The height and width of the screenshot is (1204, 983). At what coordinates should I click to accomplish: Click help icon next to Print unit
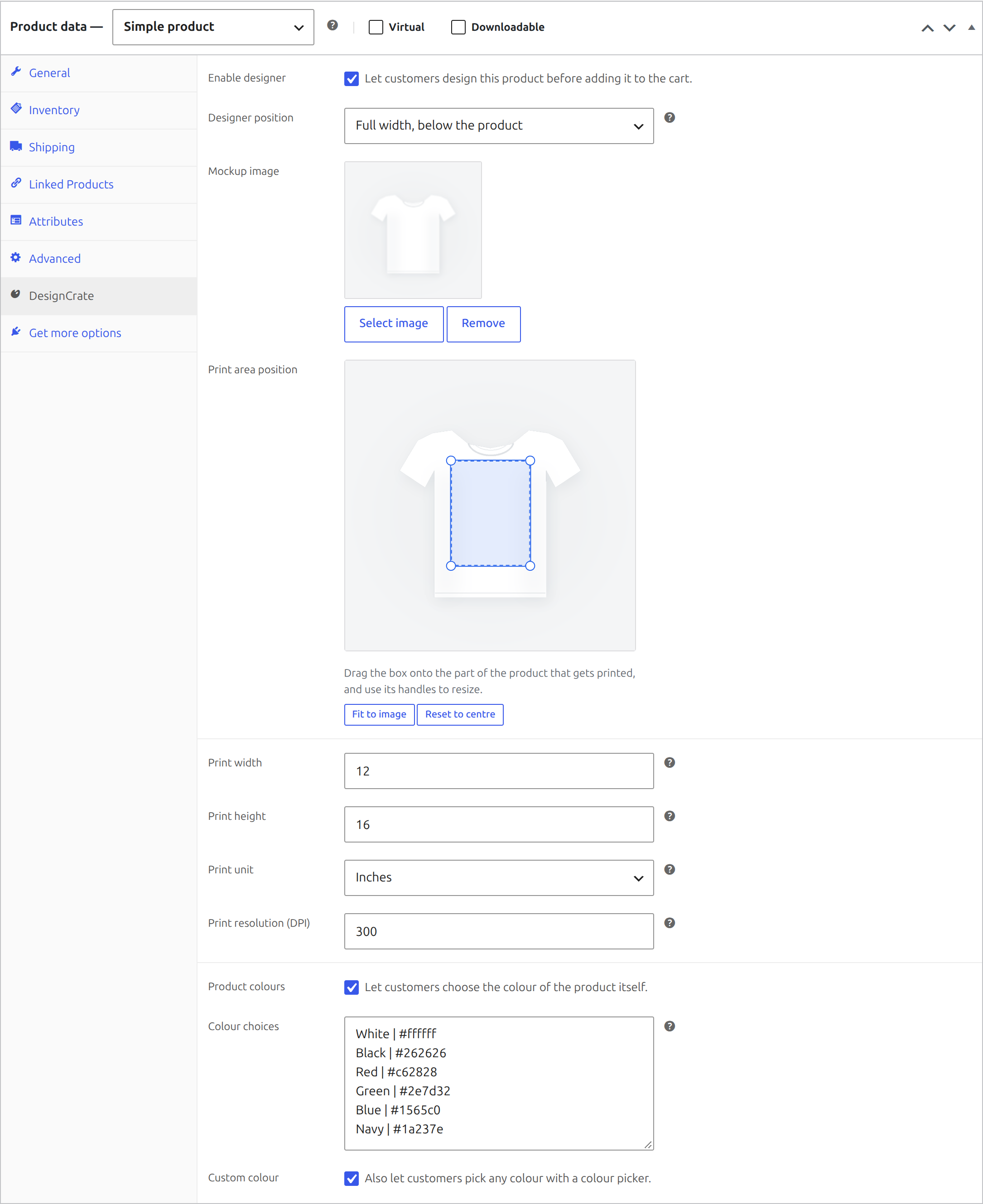coord(670,869)
